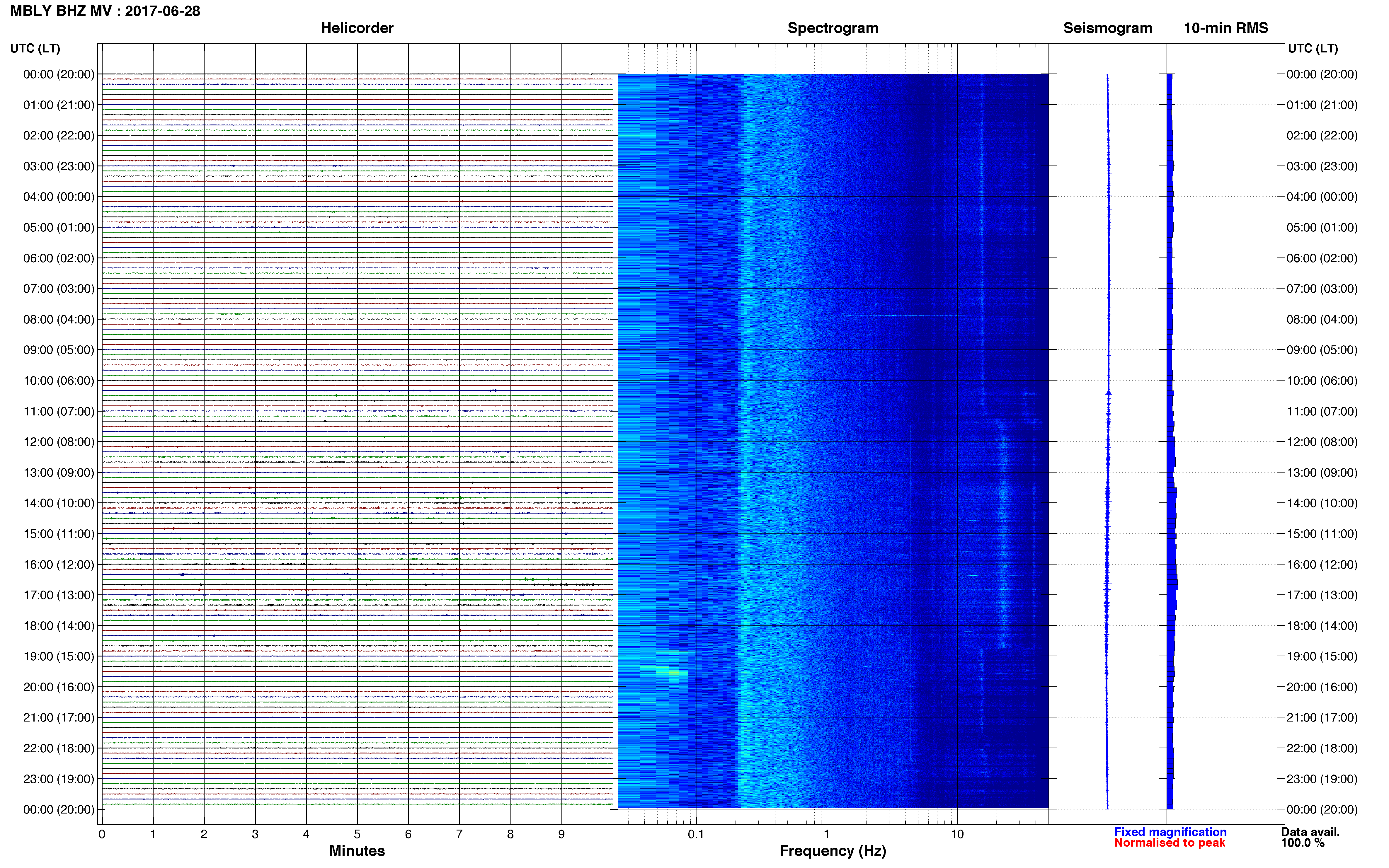The width and height of the screenshot is (1389, 868).
Task: Click the left 15:00 (11:00) time label
Action: click(x=59, y=534)
